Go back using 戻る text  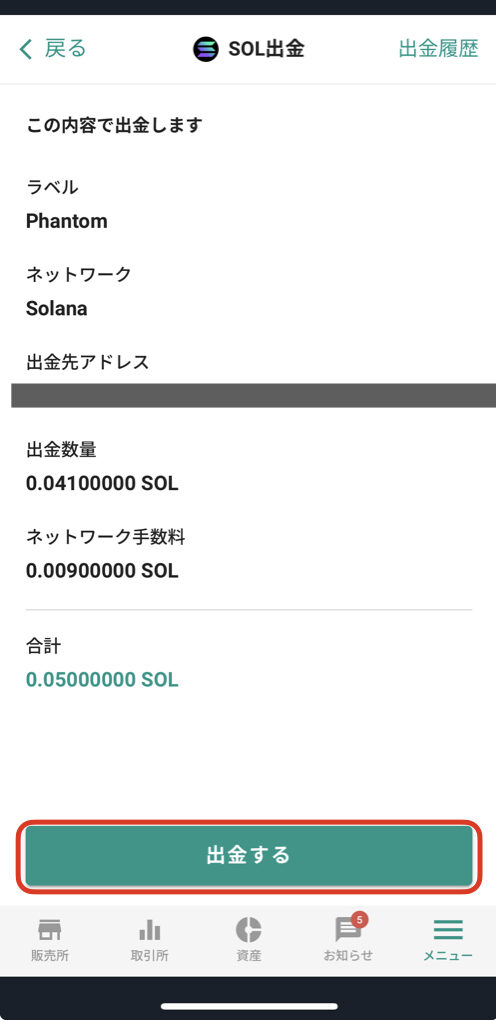tap(65, 49)
